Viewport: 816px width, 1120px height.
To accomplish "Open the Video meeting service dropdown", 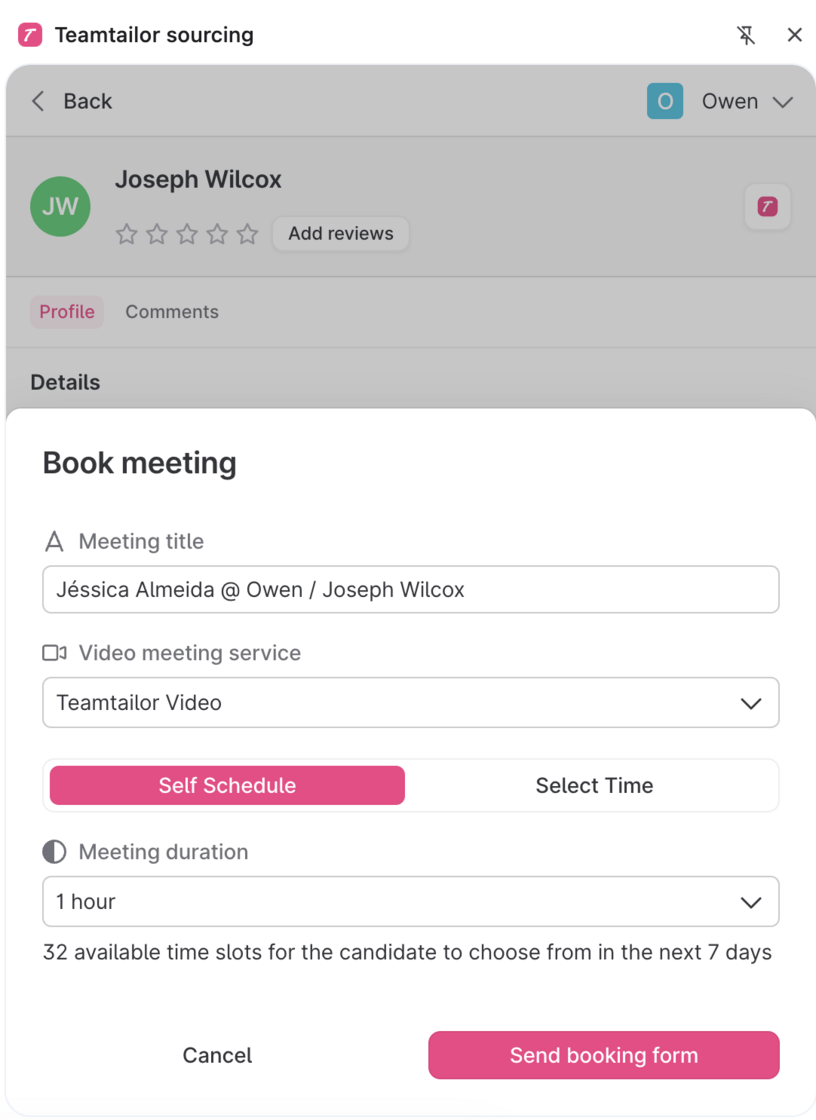I will click(x=410, y=703).
